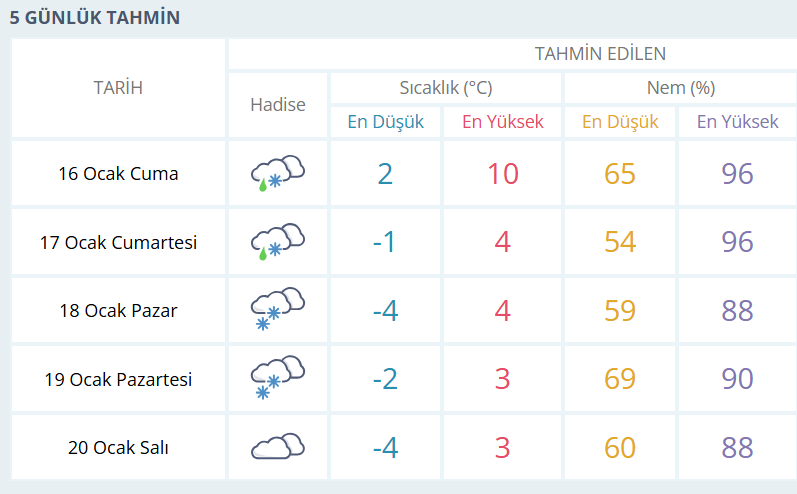Screen dimensions: 797x494
Task: Select the 16 Ocak Cuma date cell
Action: (x=118, y=173)
